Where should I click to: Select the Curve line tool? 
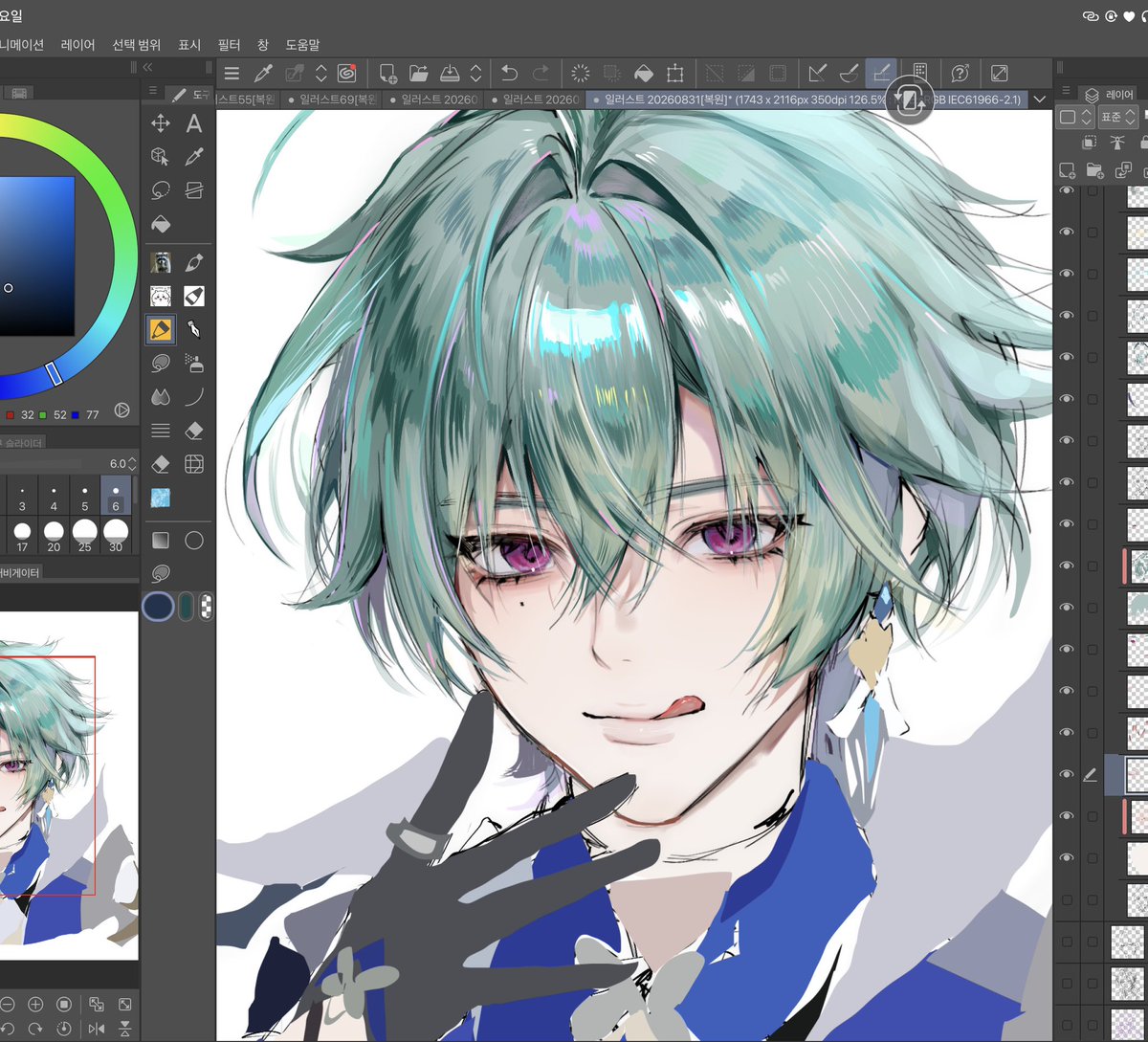[x=194, y=396]
